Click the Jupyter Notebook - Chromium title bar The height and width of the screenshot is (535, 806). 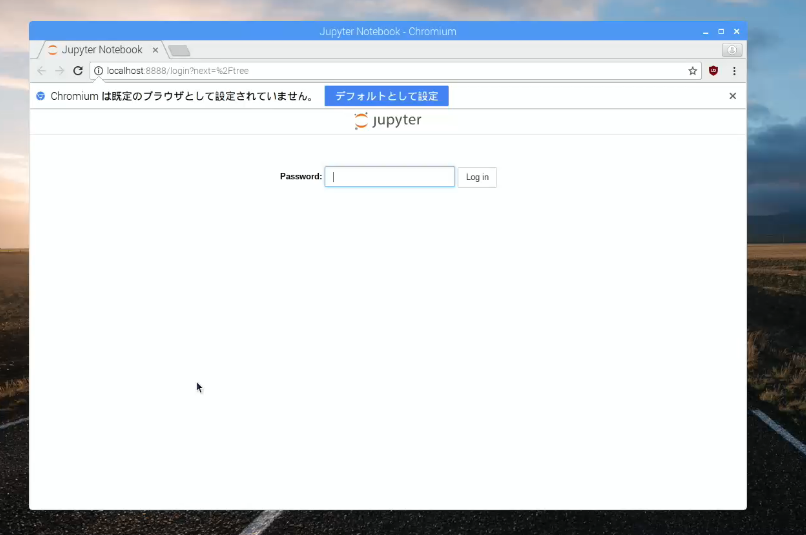388,31
